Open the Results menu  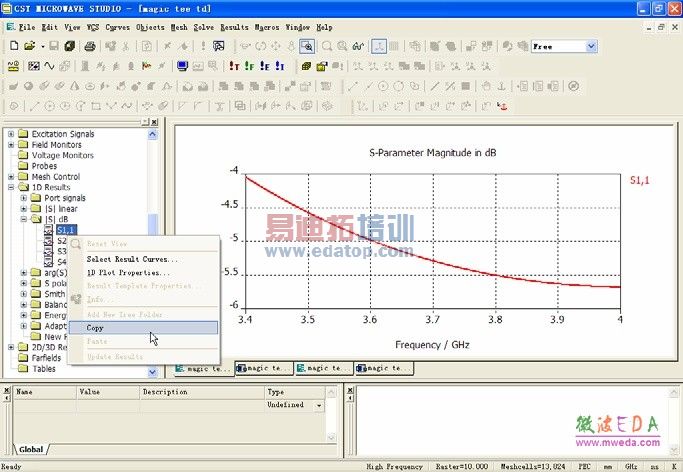[234, 27]
